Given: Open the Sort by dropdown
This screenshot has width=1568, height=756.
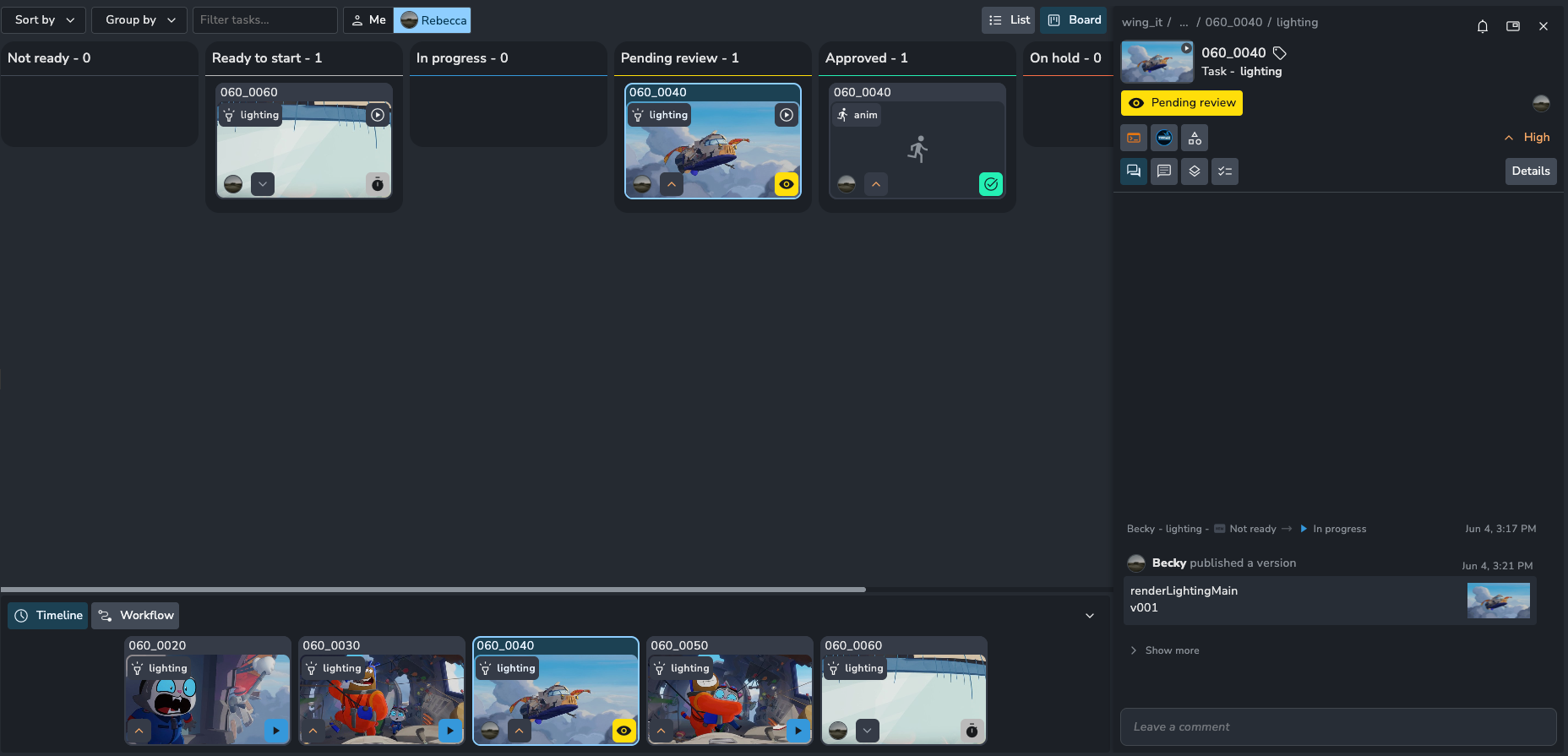Looking at the screenshot, I should [x=45, y=20].
